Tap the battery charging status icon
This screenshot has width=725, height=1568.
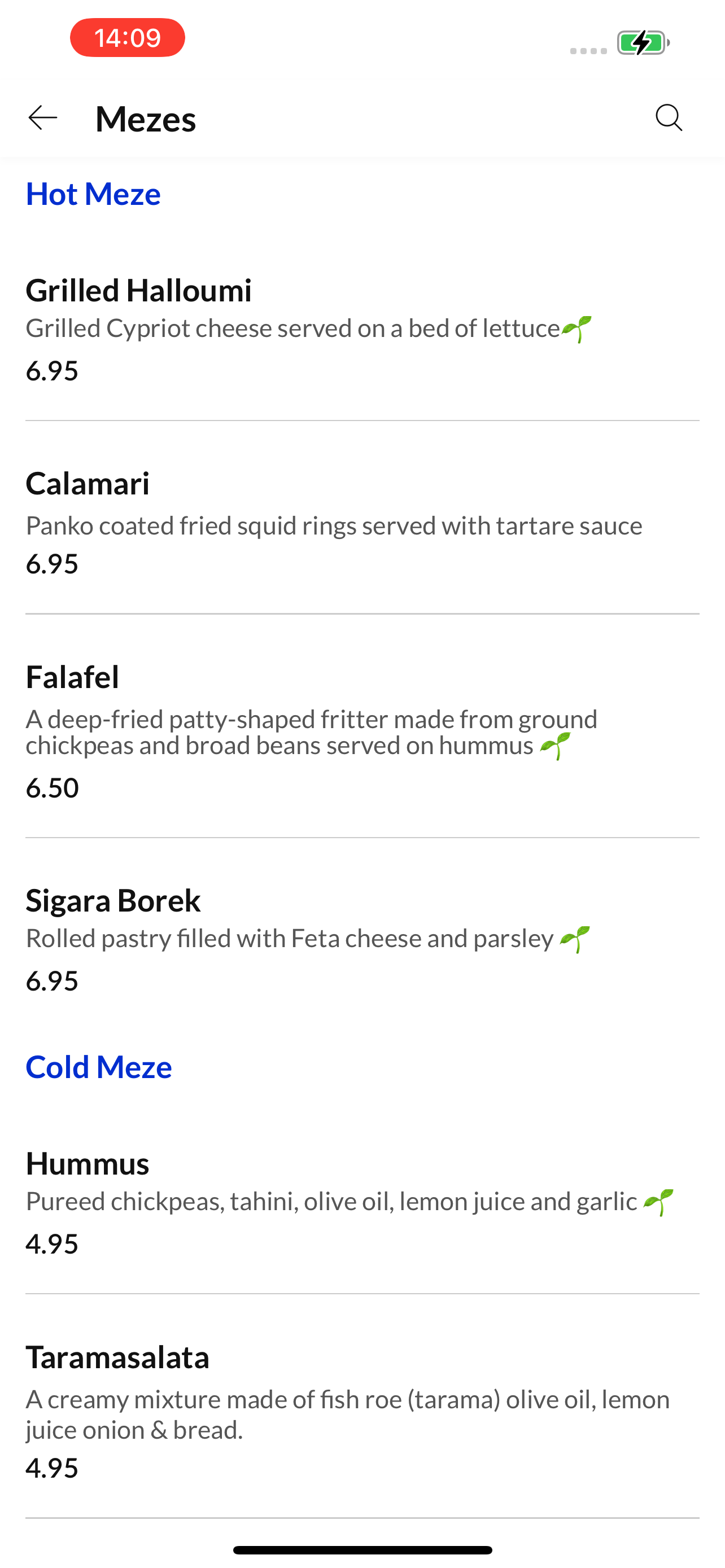click(644, 43)
